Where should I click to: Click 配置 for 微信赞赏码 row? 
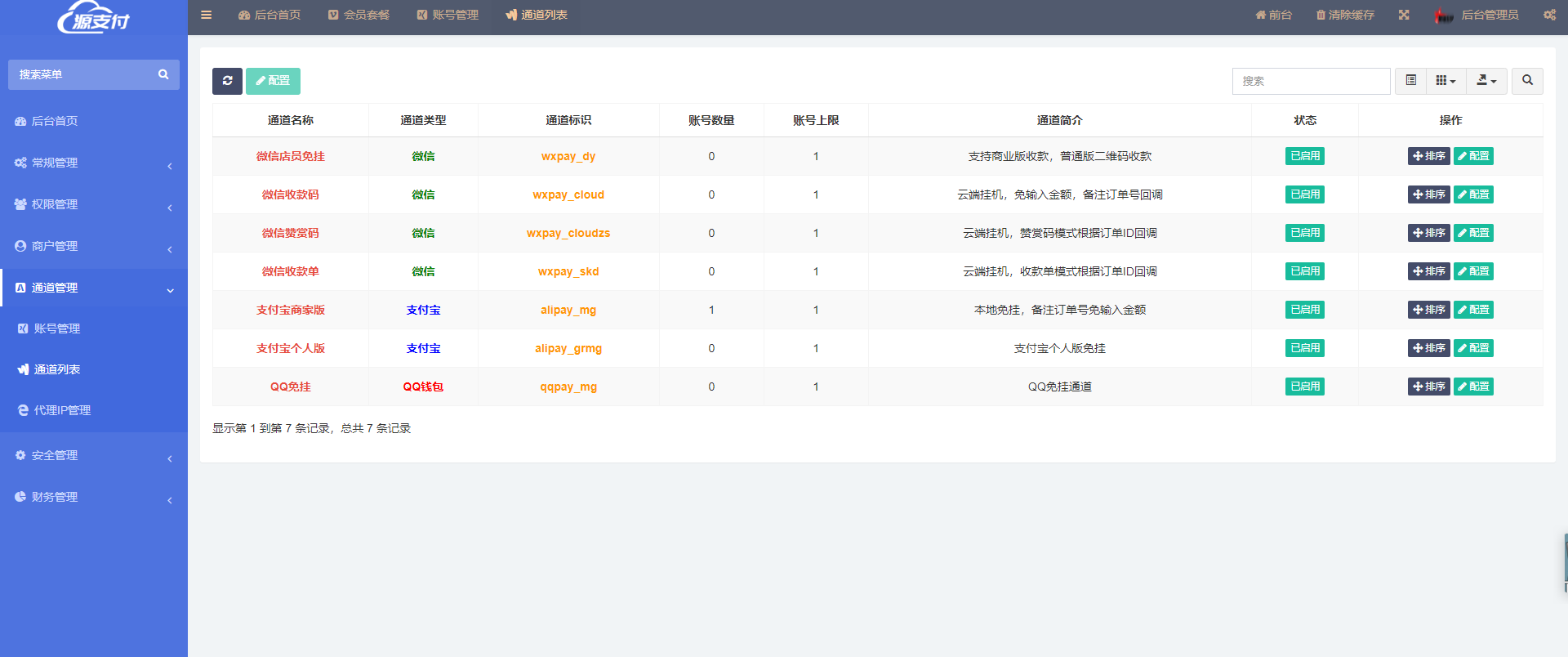(1473, 233)
